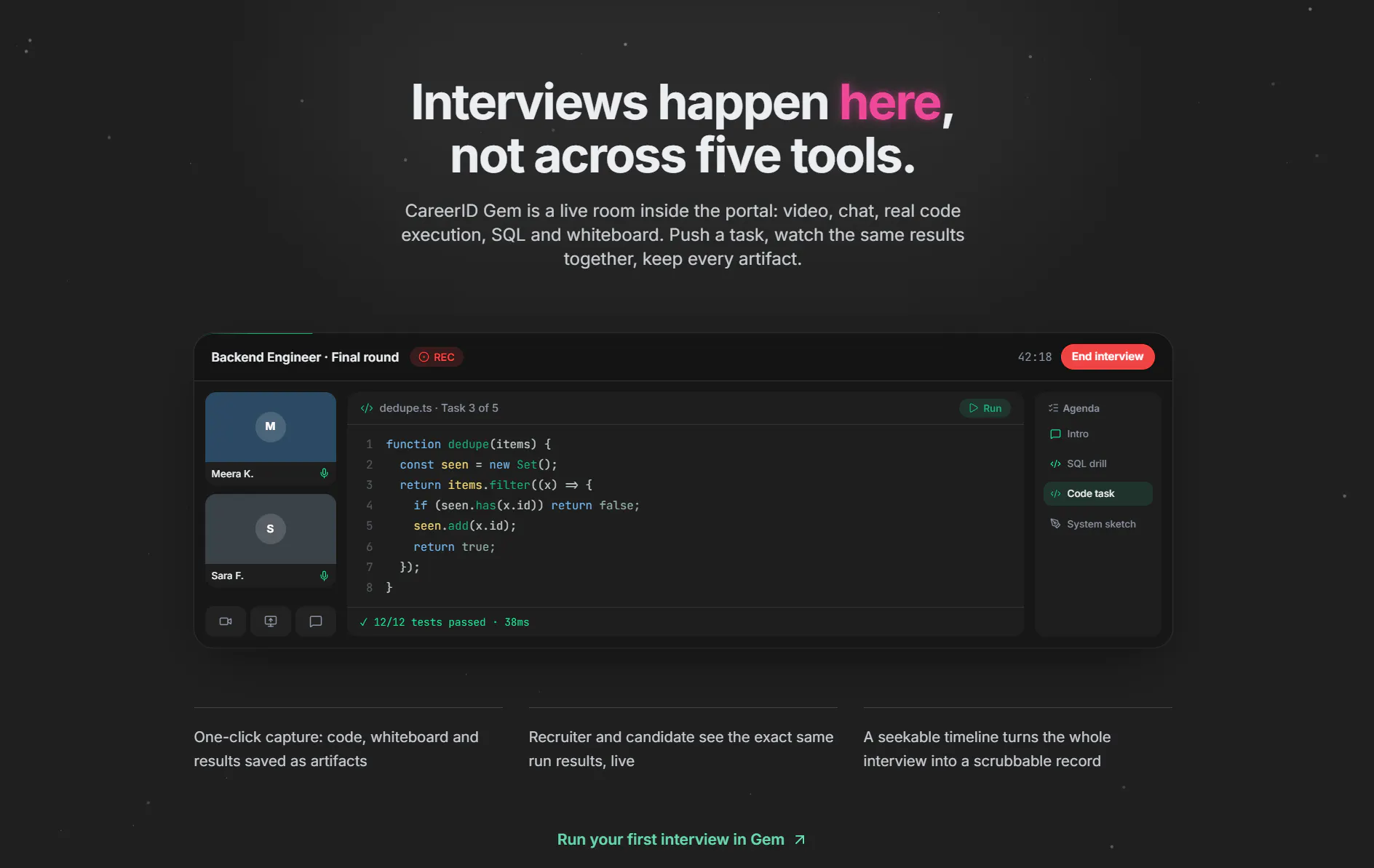Click the Backend Engineer · Final round title
This screenshot has width=1374, height=868.
(305, 357)
